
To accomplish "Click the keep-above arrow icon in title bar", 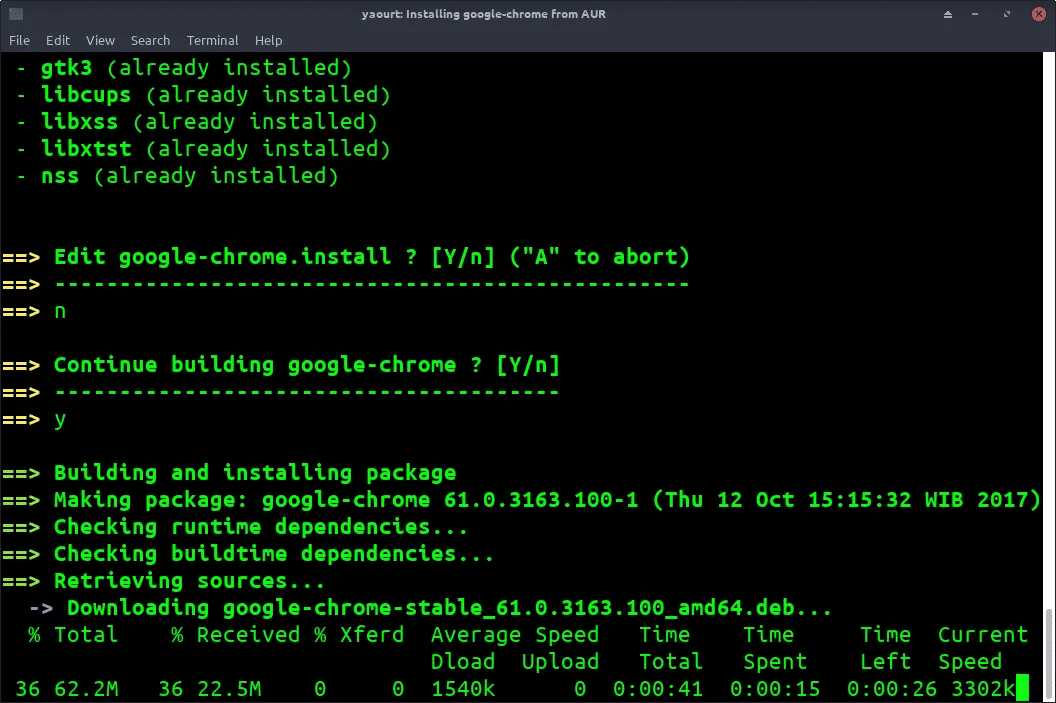I will point(948,14).
